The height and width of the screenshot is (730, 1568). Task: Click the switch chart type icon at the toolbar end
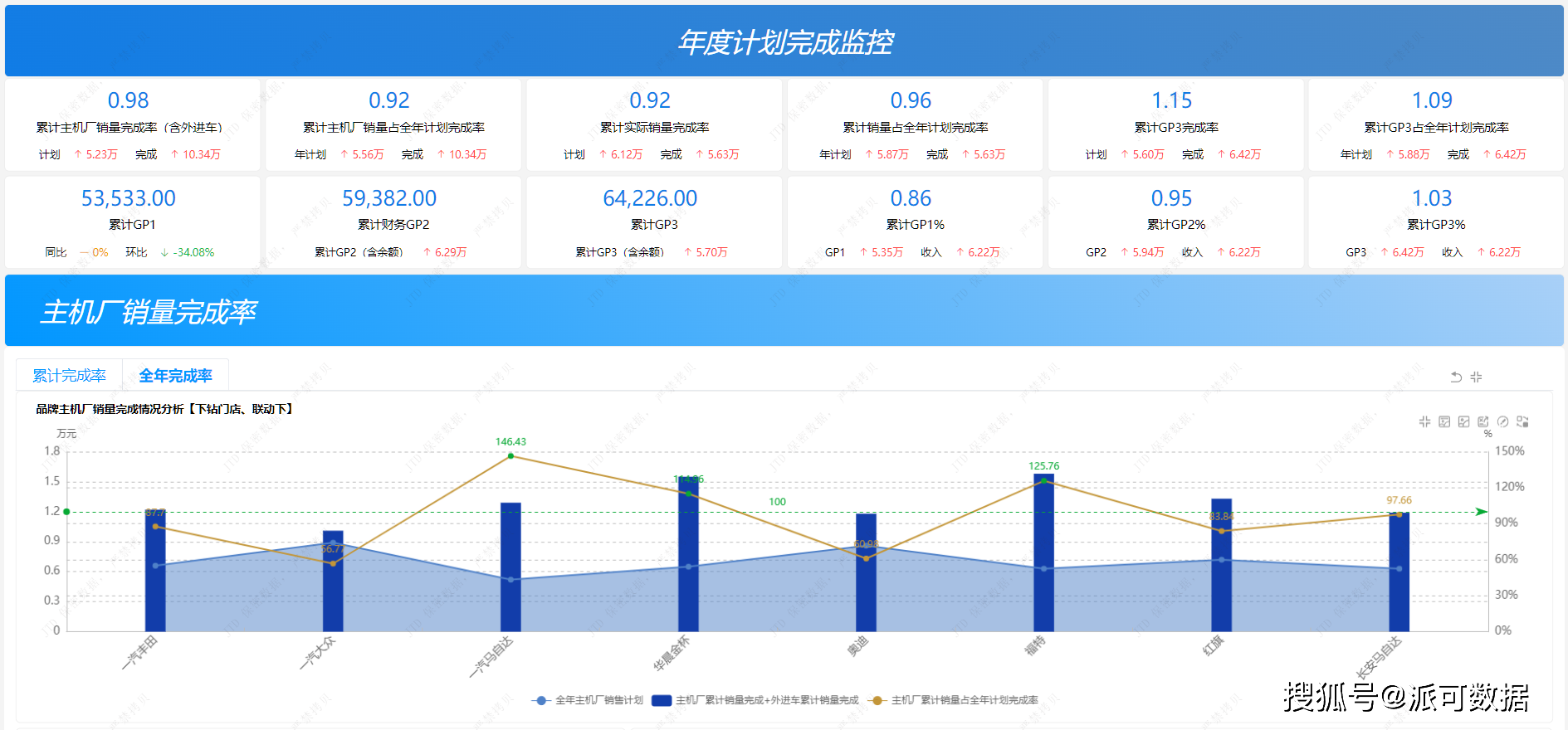click(x=1522, y=421)
